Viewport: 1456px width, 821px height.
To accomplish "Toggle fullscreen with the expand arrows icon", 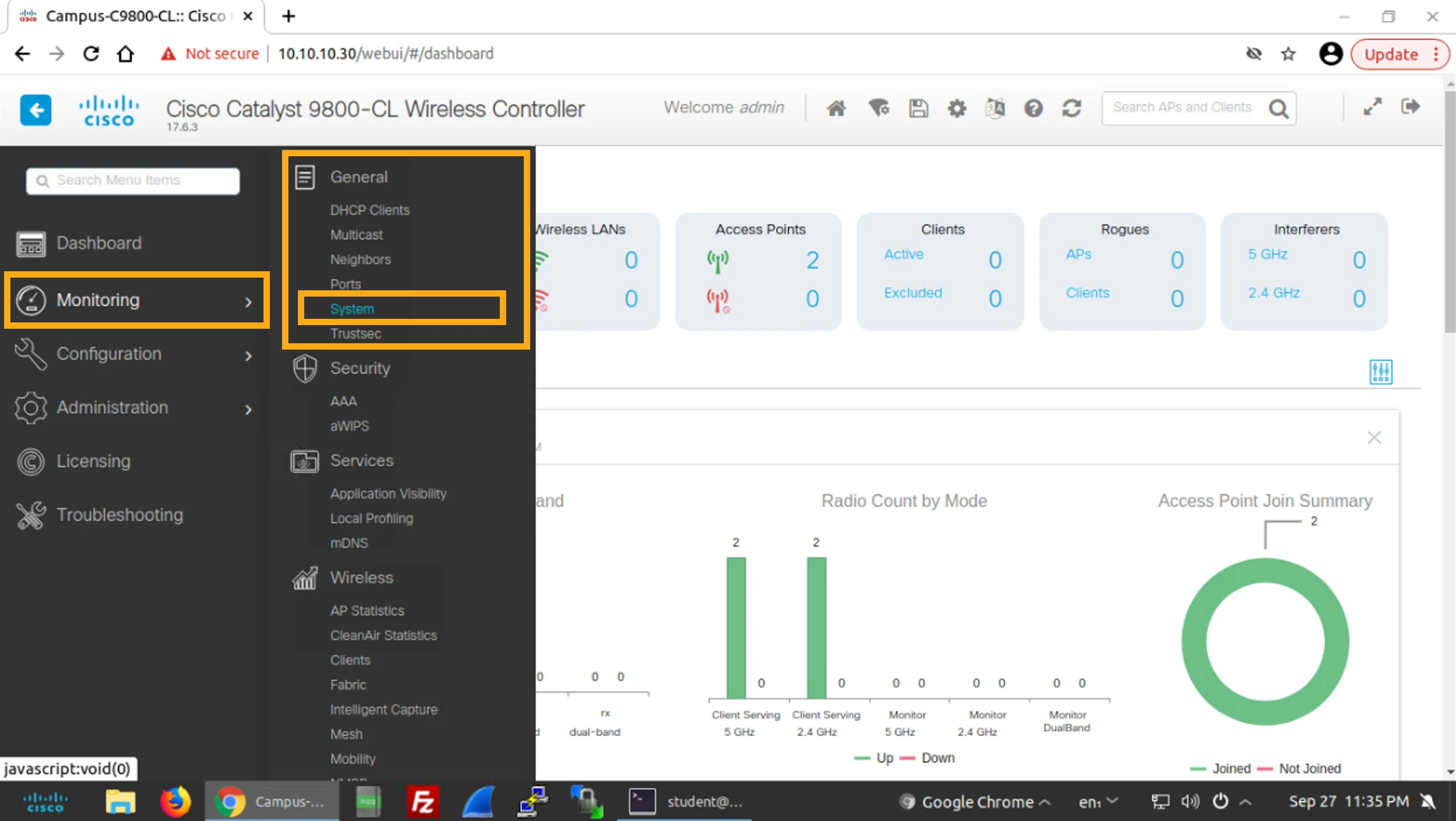I will pyautogui.click(x=1372, y=107).
